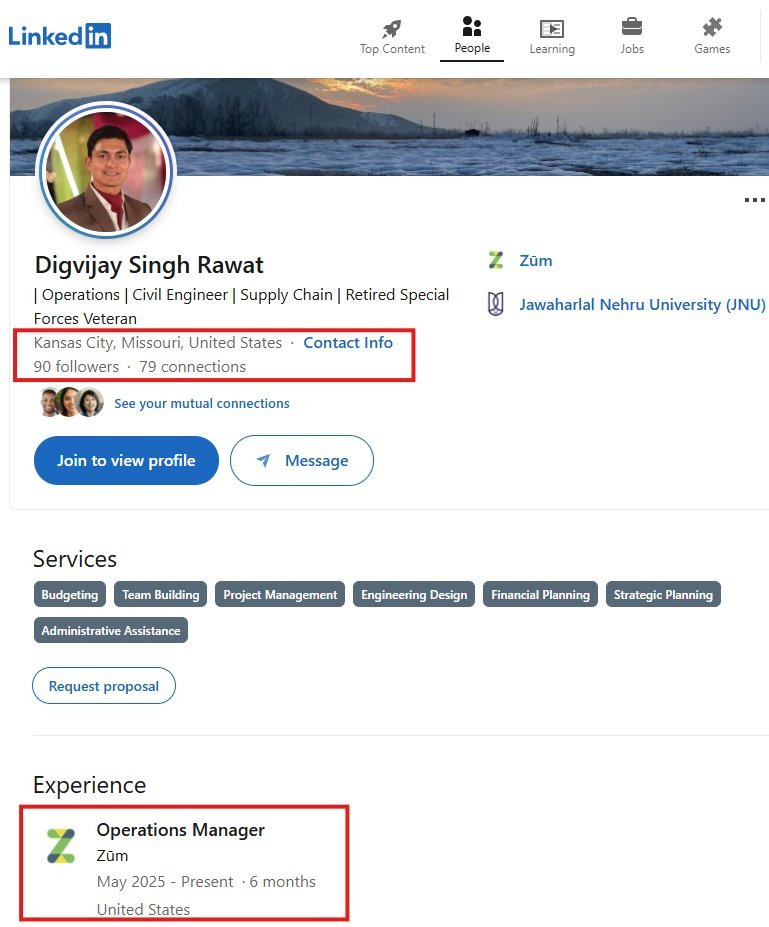
Task: Select the People icon in navigation
Action: 472,27
